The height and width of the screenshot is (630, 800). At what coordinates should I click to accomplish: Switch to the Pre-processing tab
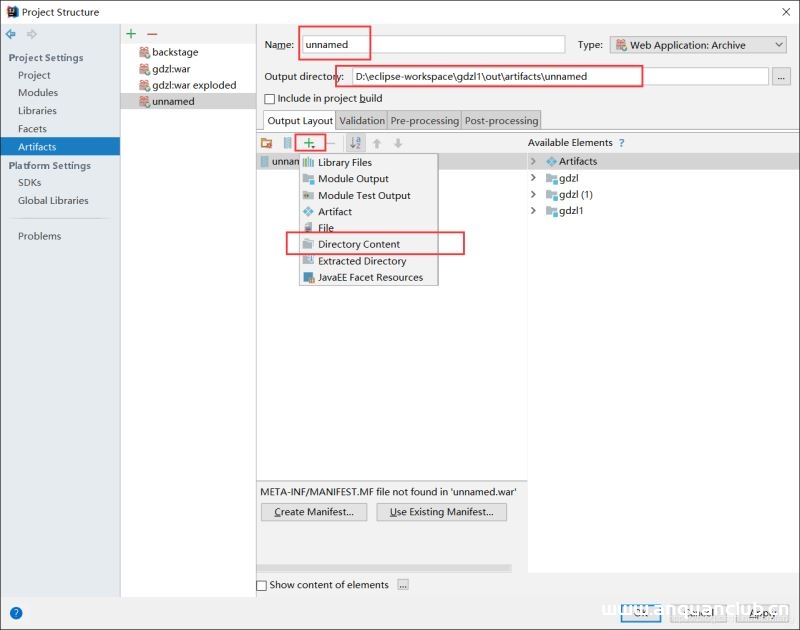coord(424,121)
